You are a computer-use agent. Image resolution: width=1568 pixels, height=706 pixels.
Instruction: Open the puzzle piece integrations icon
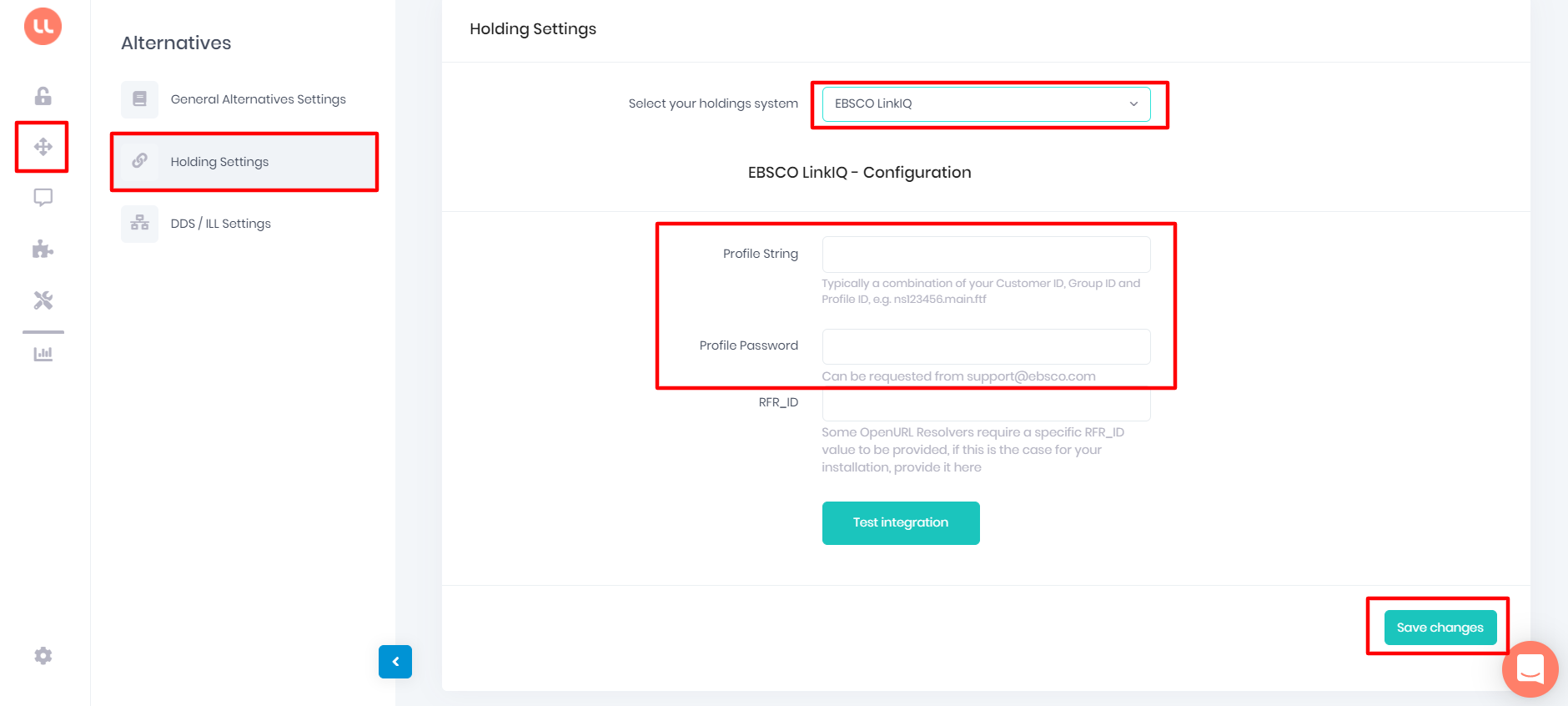click(43, 249)
